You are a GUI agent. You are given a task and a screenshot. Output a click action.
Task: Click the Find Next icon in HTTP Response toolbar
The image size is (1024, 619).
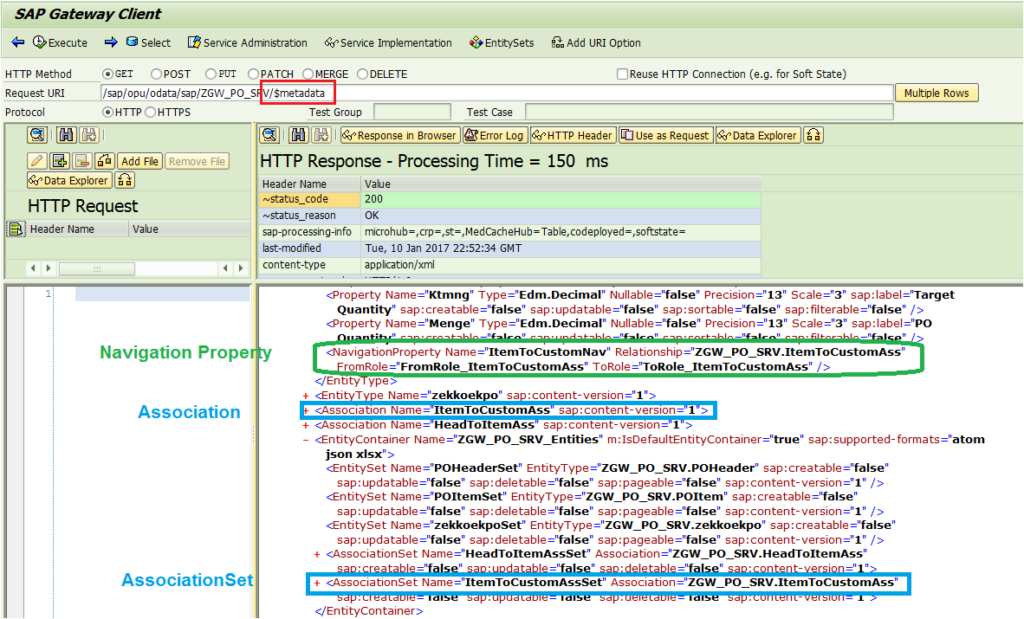coord(321,135)
